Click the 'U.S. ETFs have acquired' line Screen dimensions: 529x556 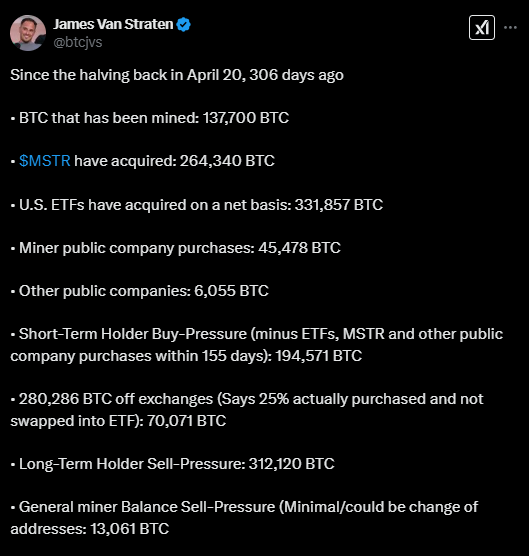tap(197, 205)
